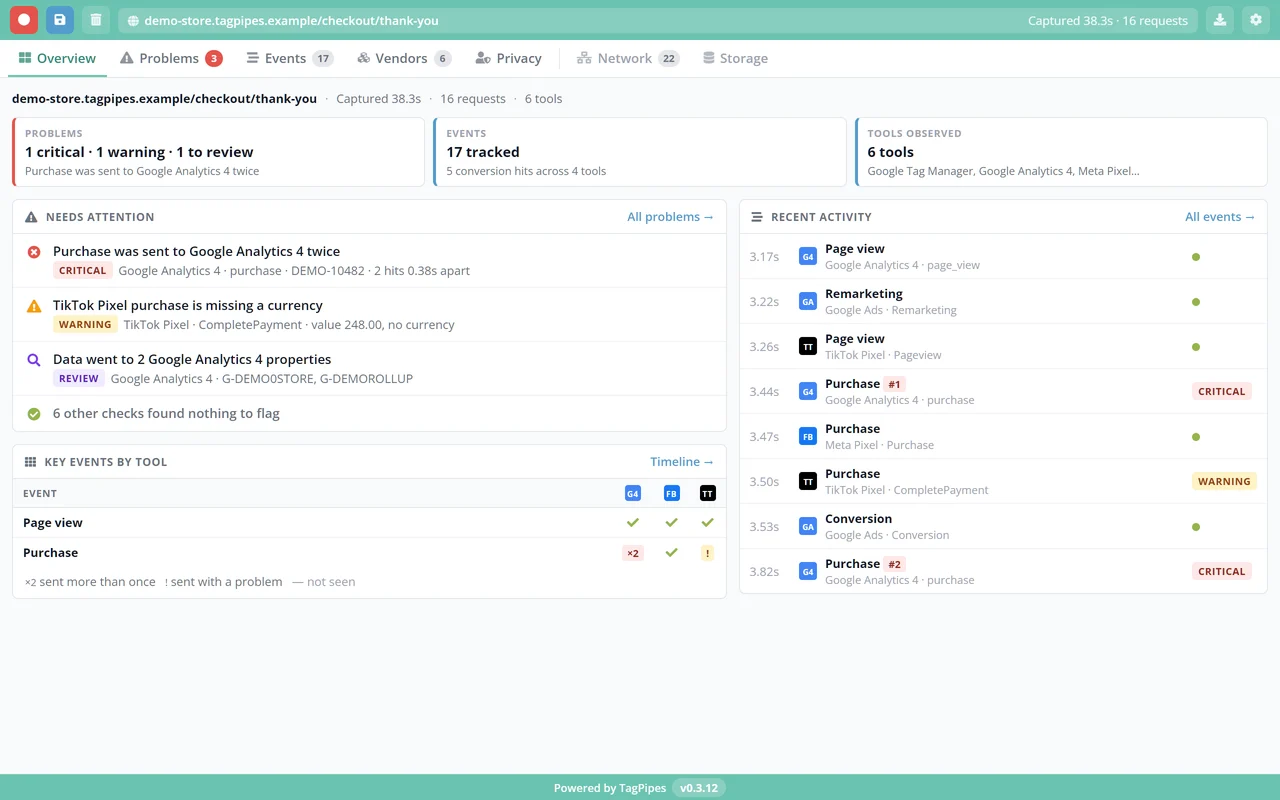Click the URL field in the top bar
The height and width of the screenshot is (800, 1280).
point(658,20)
